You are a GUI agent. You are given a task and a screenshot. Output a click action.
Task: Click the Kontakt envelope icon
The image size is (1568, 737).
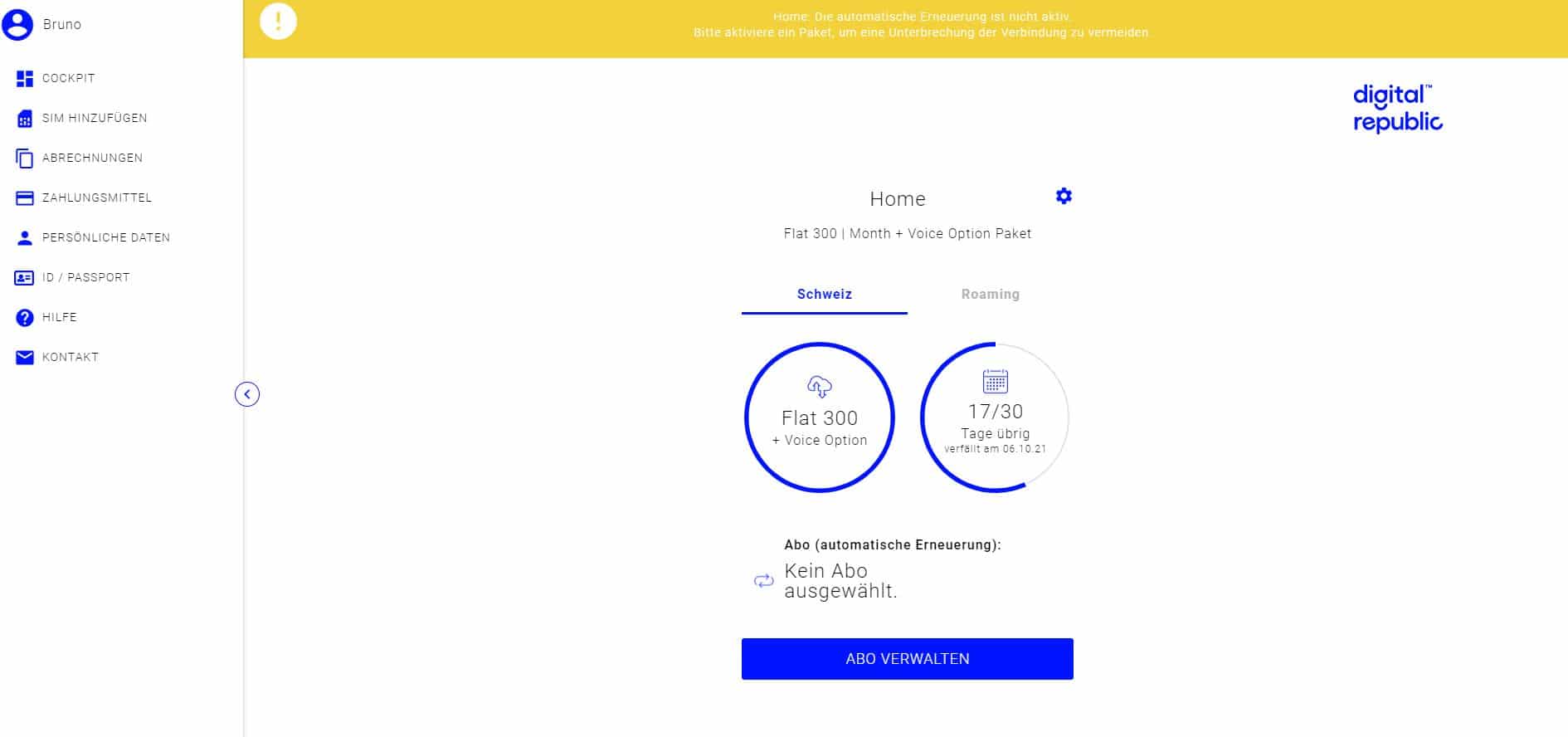25,357
